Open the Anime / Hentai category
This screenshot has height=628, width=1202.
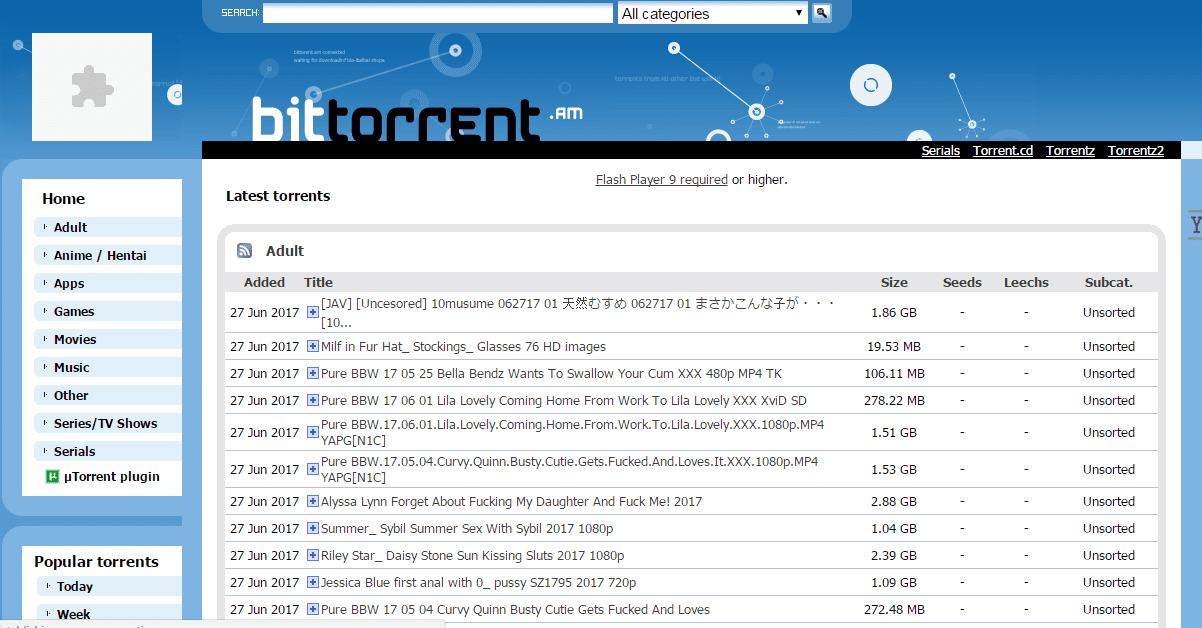click(100, 255)
